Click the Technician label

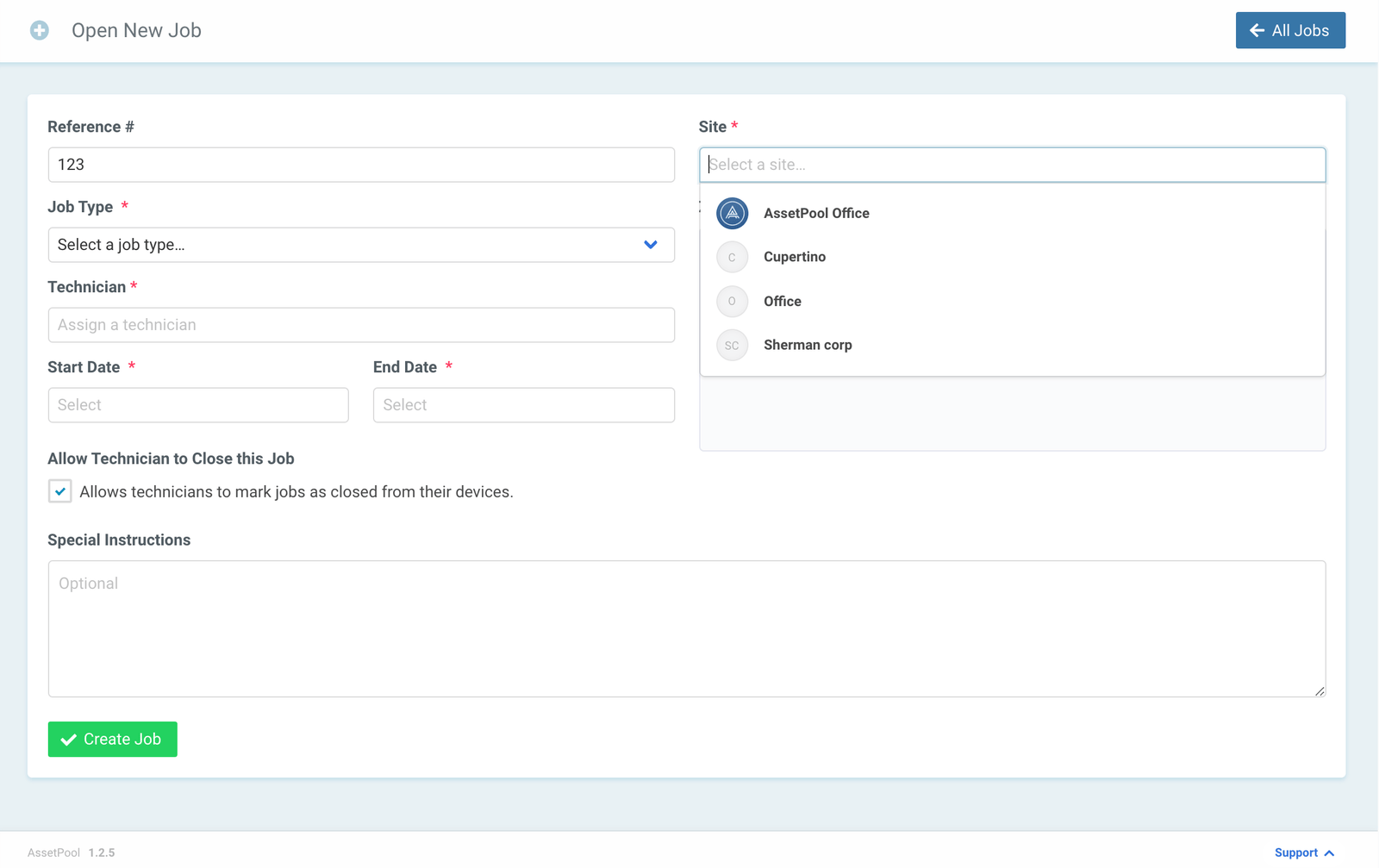[87, 287]
